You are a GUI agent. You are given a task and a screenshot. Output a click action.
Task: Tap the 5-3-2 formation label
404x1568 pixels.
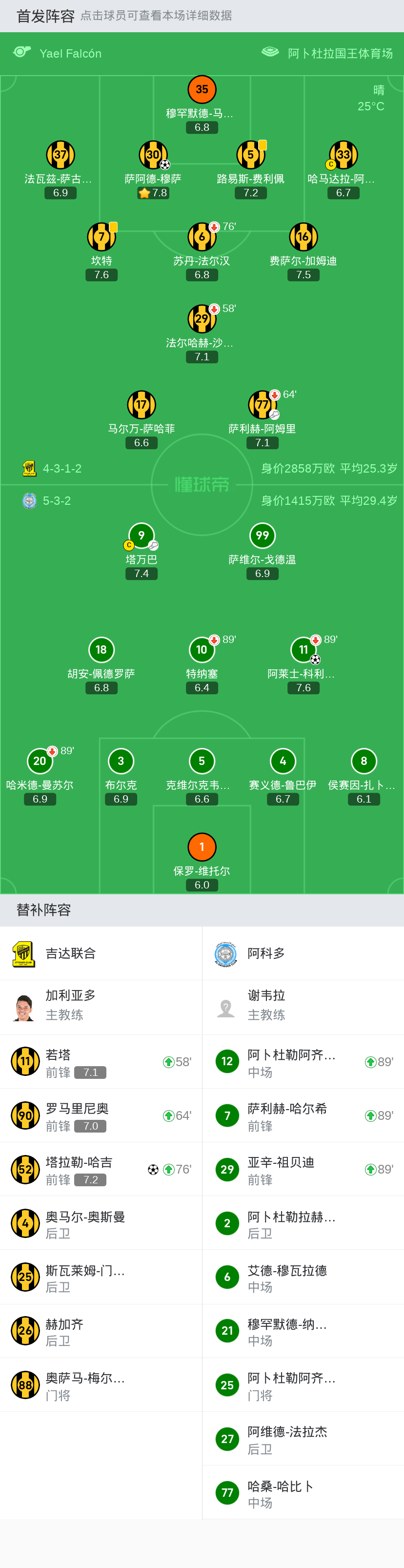pos(57,501)
